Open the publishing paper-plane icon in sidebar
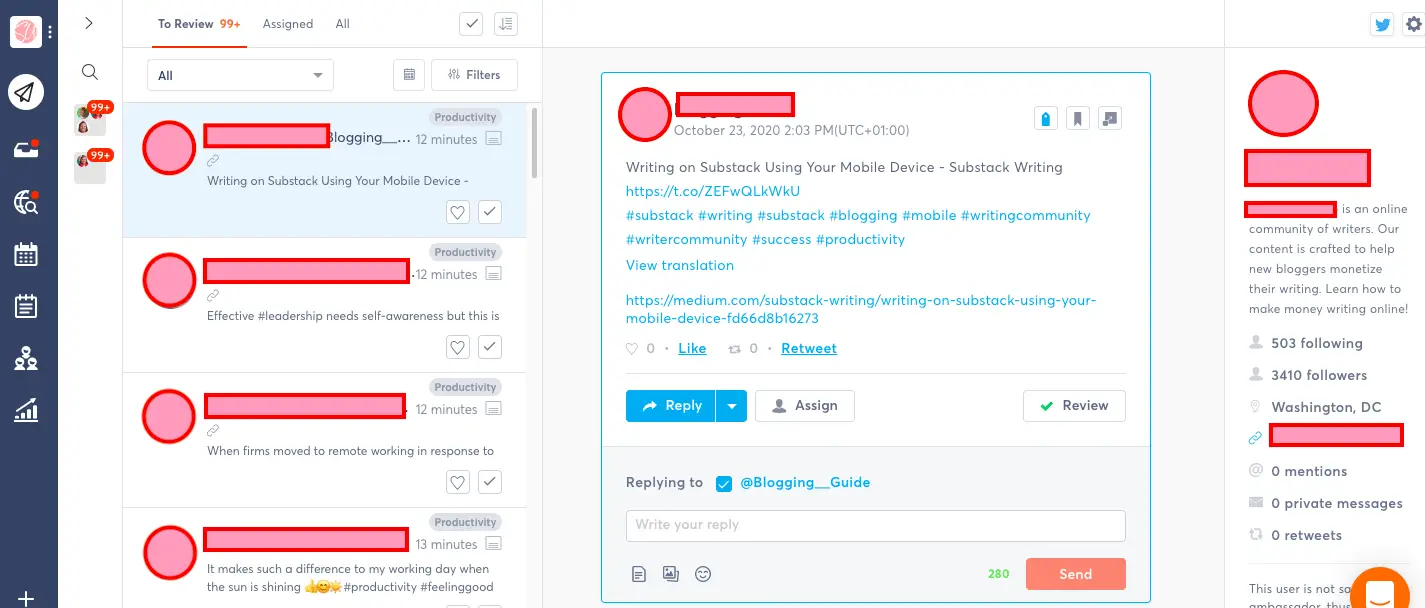Viewport: 1425px width, 608px height. tap(26, 92)
